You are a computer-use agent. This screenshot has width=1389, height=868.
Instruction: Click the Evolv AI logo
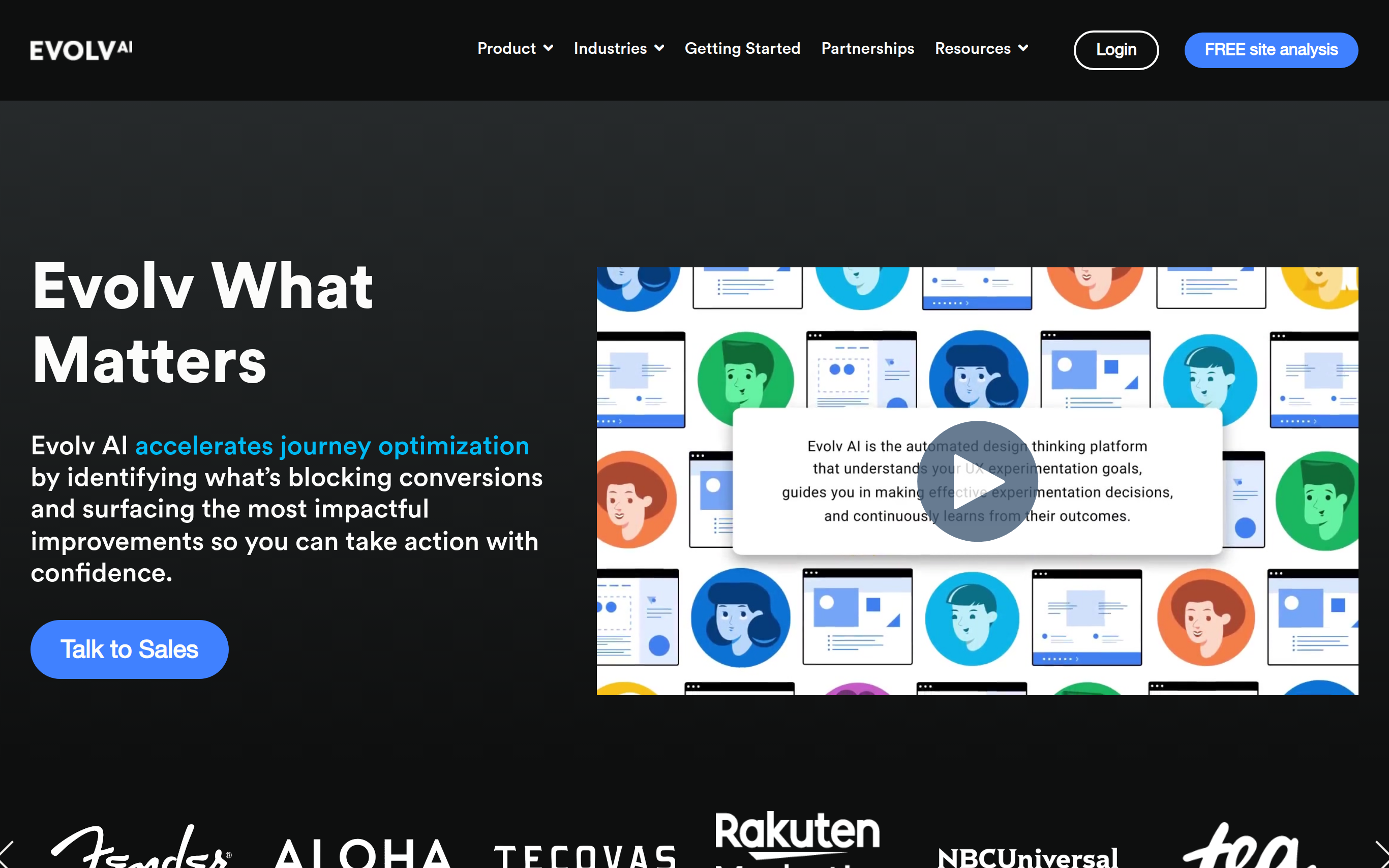(x=81, y=50)
